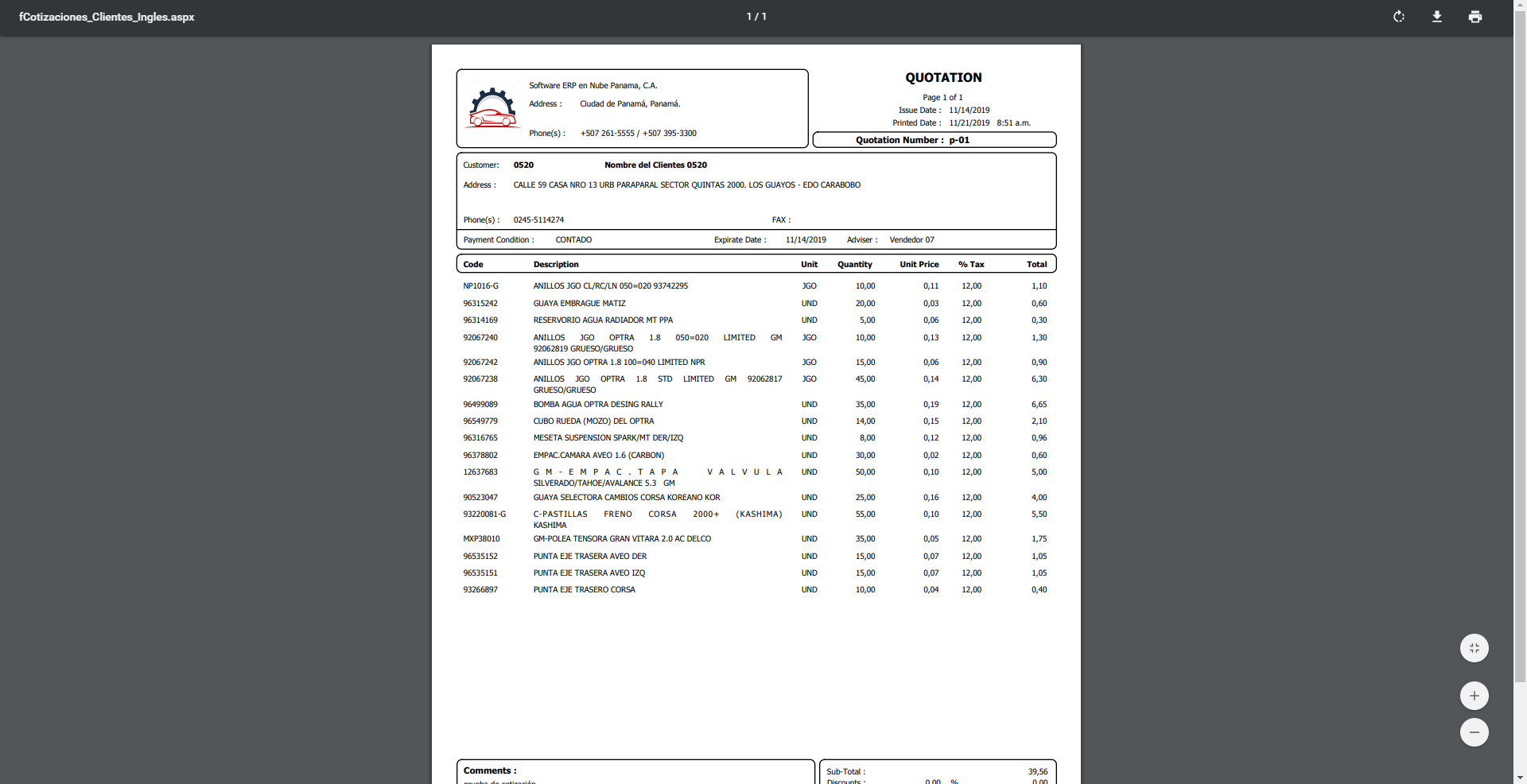Click unit price 0,19 in BOMBA AGUA row
1527x784 pixels.
931,404
